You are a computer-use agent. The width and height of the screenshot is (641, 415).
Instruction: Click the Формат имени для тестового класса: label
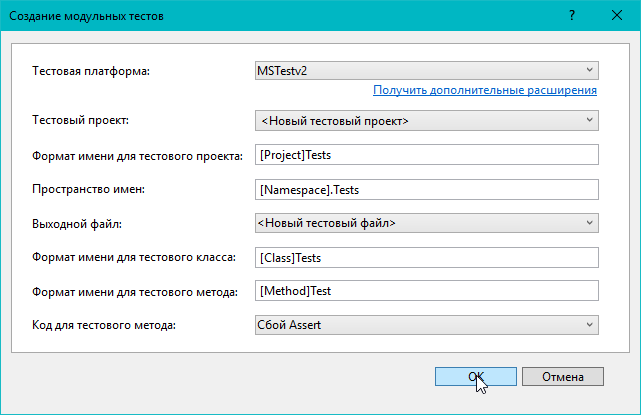coord(134,257)
